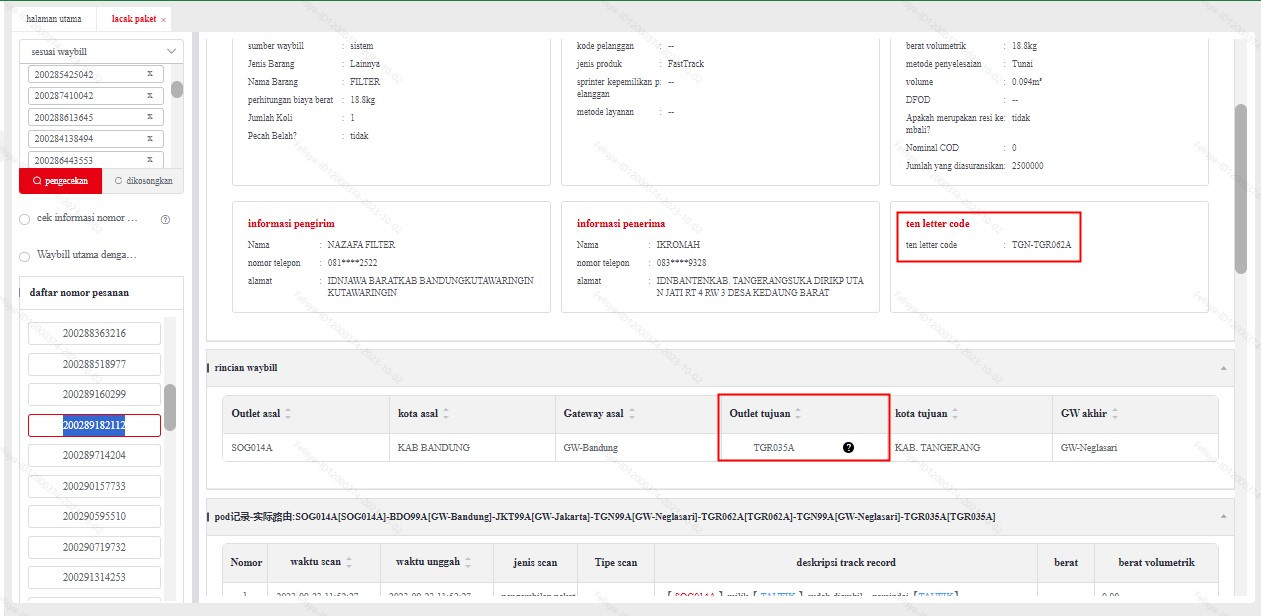Select order number 200289160299
Image resolution: width=1261 pixels, height=616 pixels.
(94, 394)
